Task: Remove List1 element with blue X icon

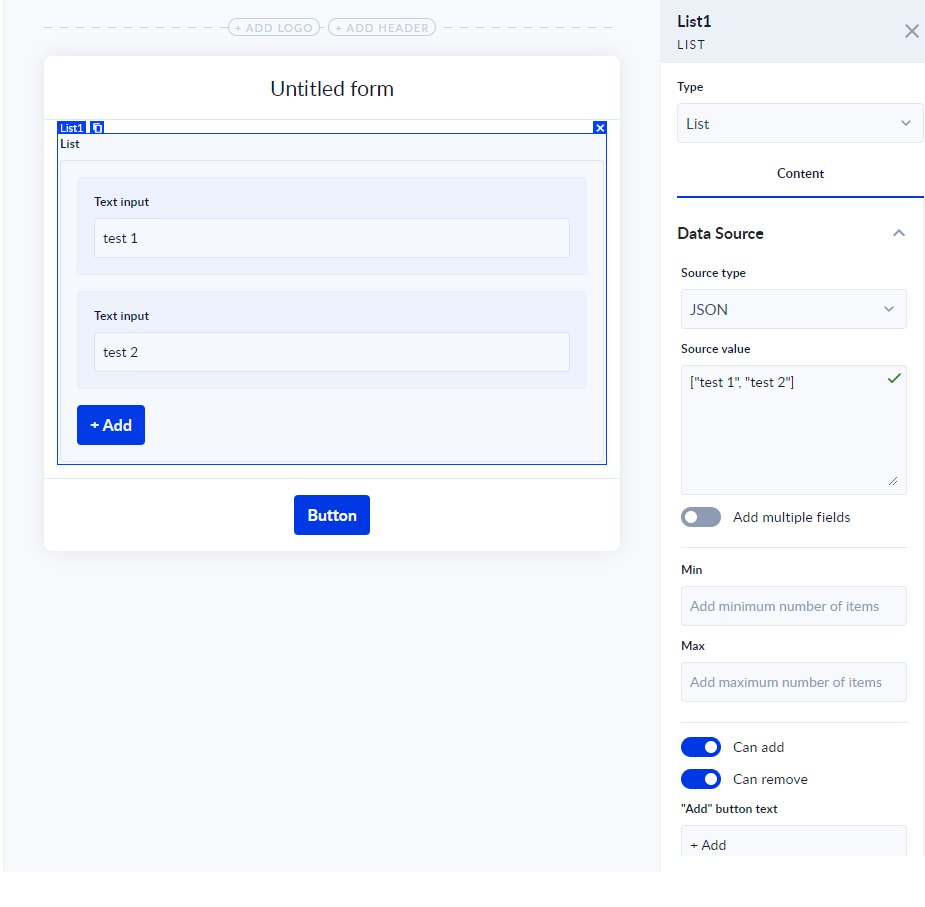Action: (600, 128)
